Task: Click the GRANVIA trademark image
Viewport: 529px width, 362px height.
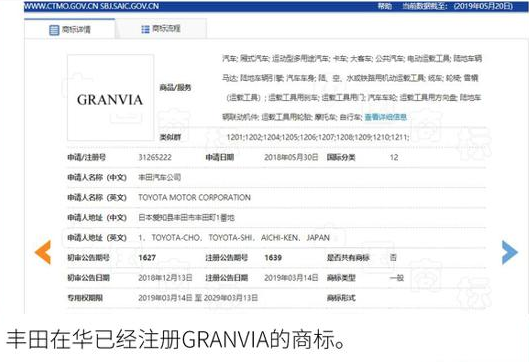Action: 111,98
